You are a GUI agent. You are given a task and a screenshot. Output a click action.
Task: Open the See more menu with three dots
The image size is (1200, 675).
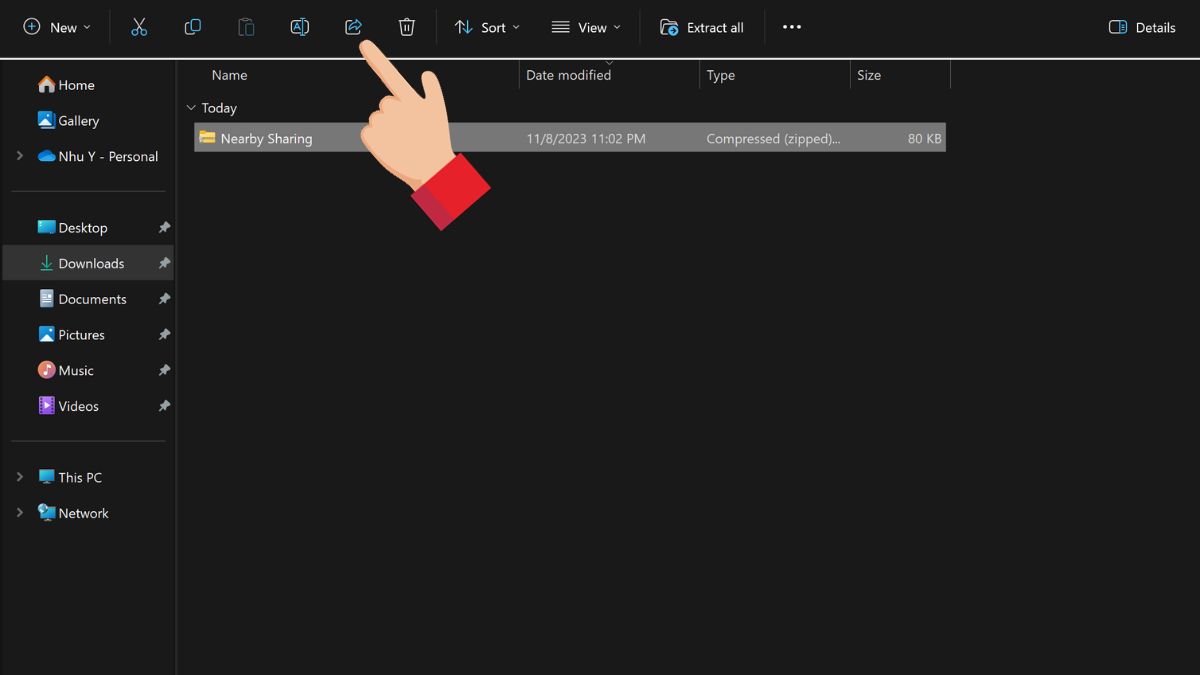point(791,27)
